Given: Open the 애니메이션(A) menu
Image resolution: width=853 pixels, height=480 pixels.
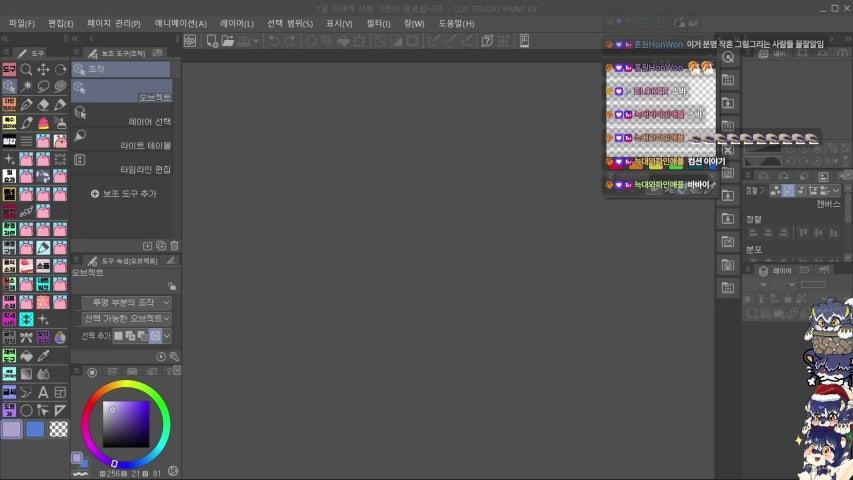Looking at the screenshot, I should pos(181,23).
